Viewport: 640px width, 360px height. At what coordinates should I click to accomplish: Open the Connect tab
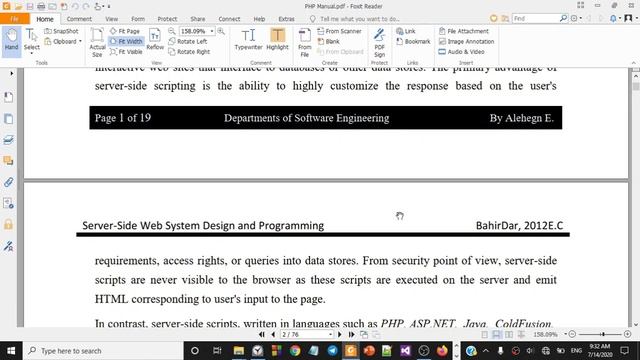click(229, 19)
